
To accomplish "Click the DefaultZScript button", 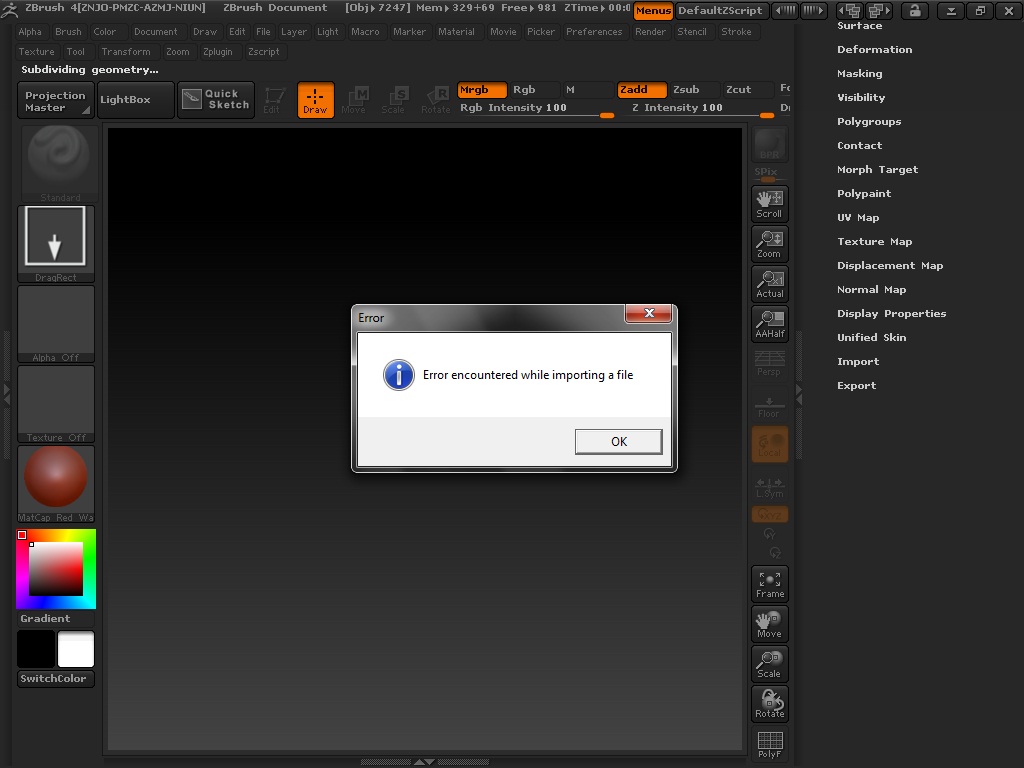I will (x=720, y=10).
